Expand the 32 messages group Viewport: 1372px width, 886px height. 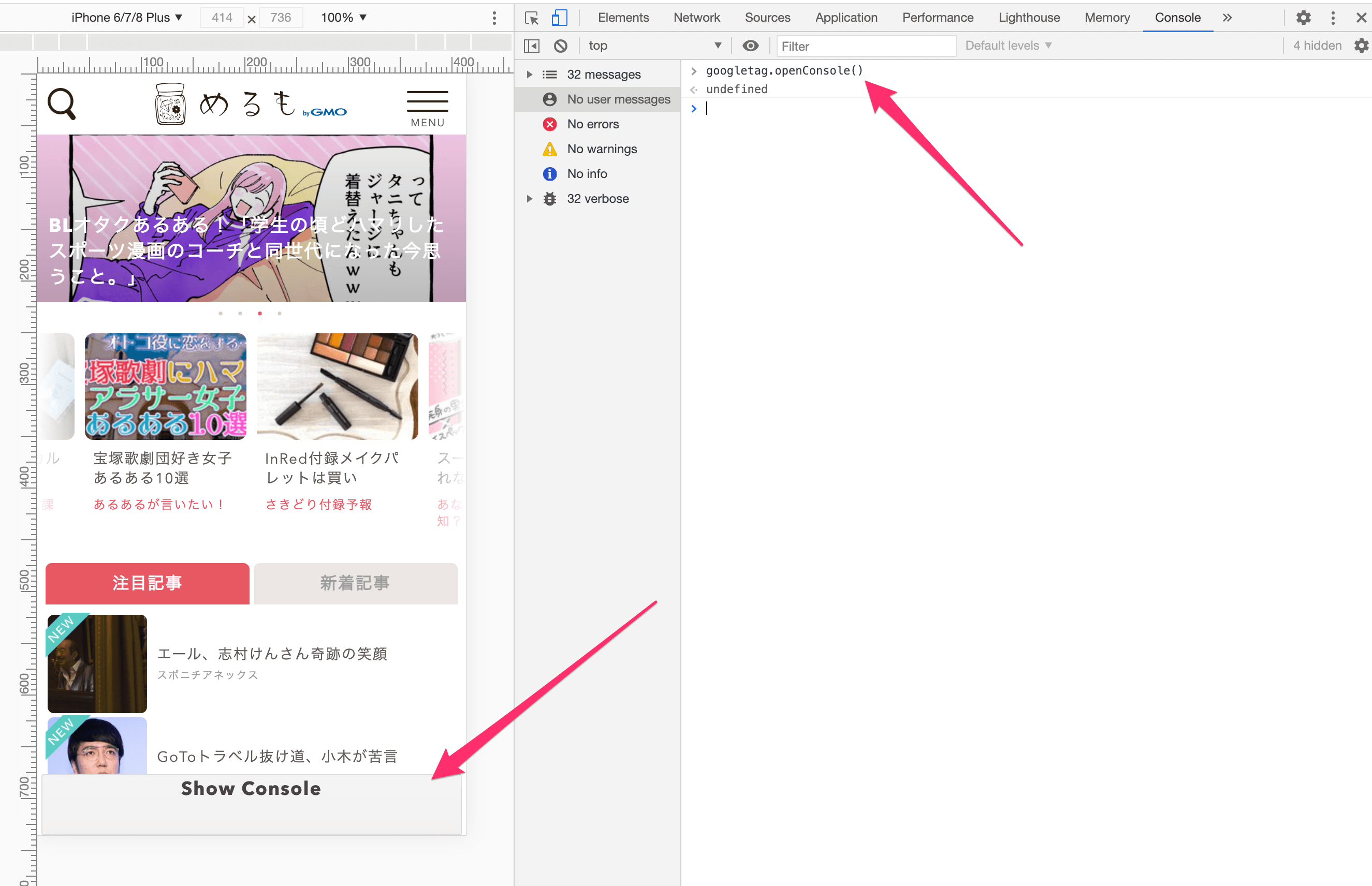[x=530, y=73]
